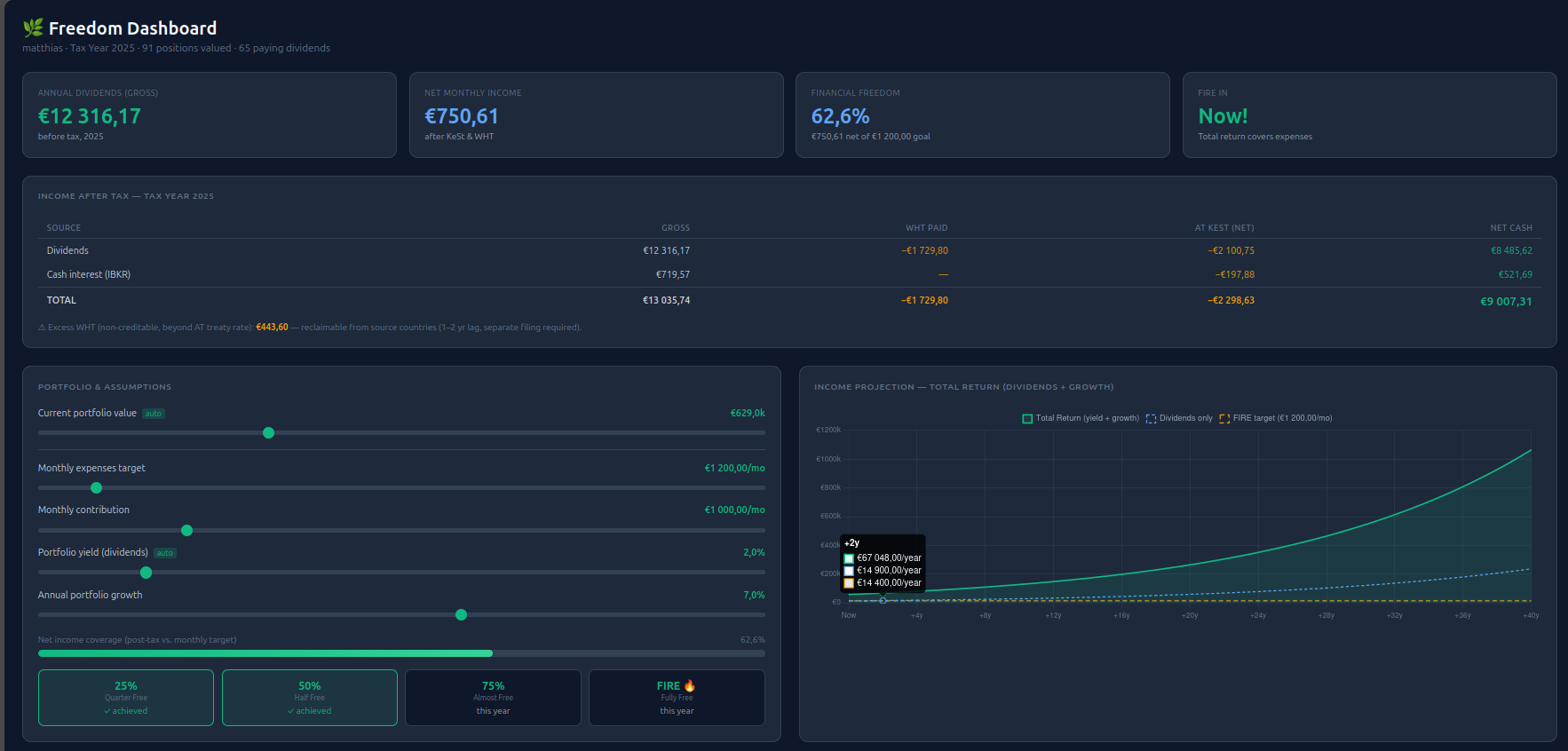The height and width of the screenshot is (751, 1568).
Task: Toggle FIRE target legend item
Action: [1276, 418]
